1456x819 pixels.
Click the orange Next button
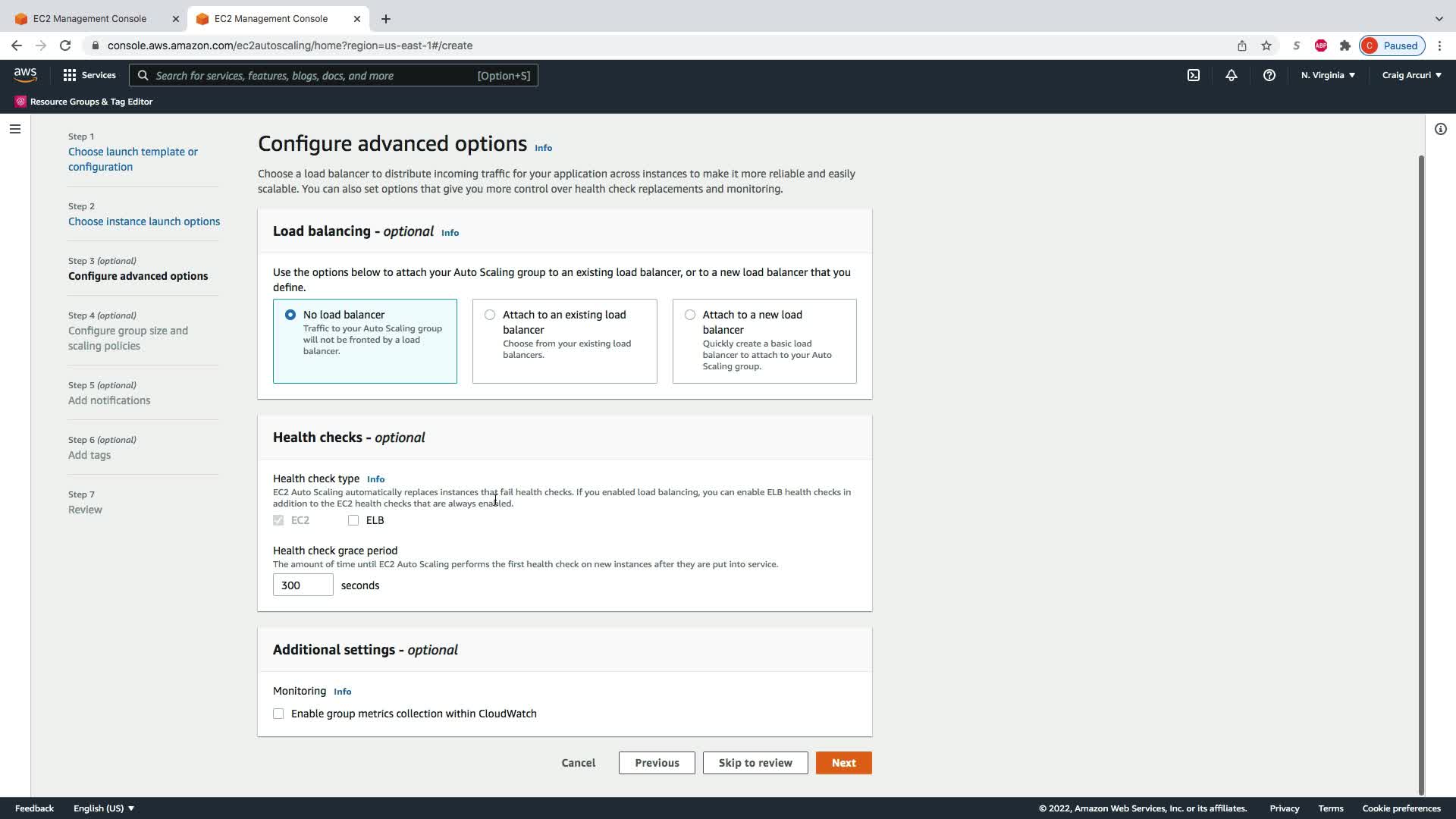[843, 763]
